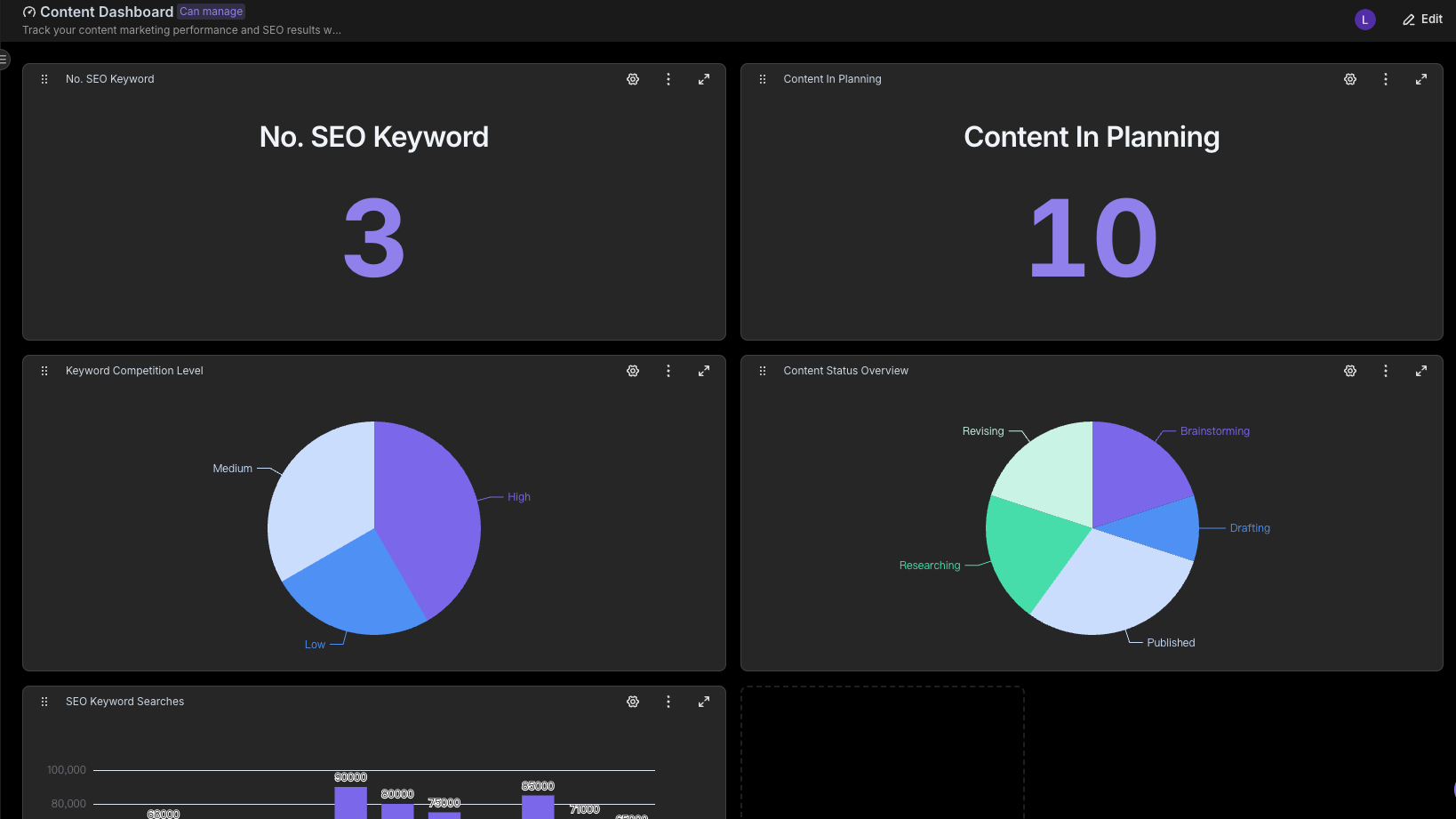Open more options for Keyword Competition Level widget
This screenshot has height=819, width=1456.
tap(668, 371)
